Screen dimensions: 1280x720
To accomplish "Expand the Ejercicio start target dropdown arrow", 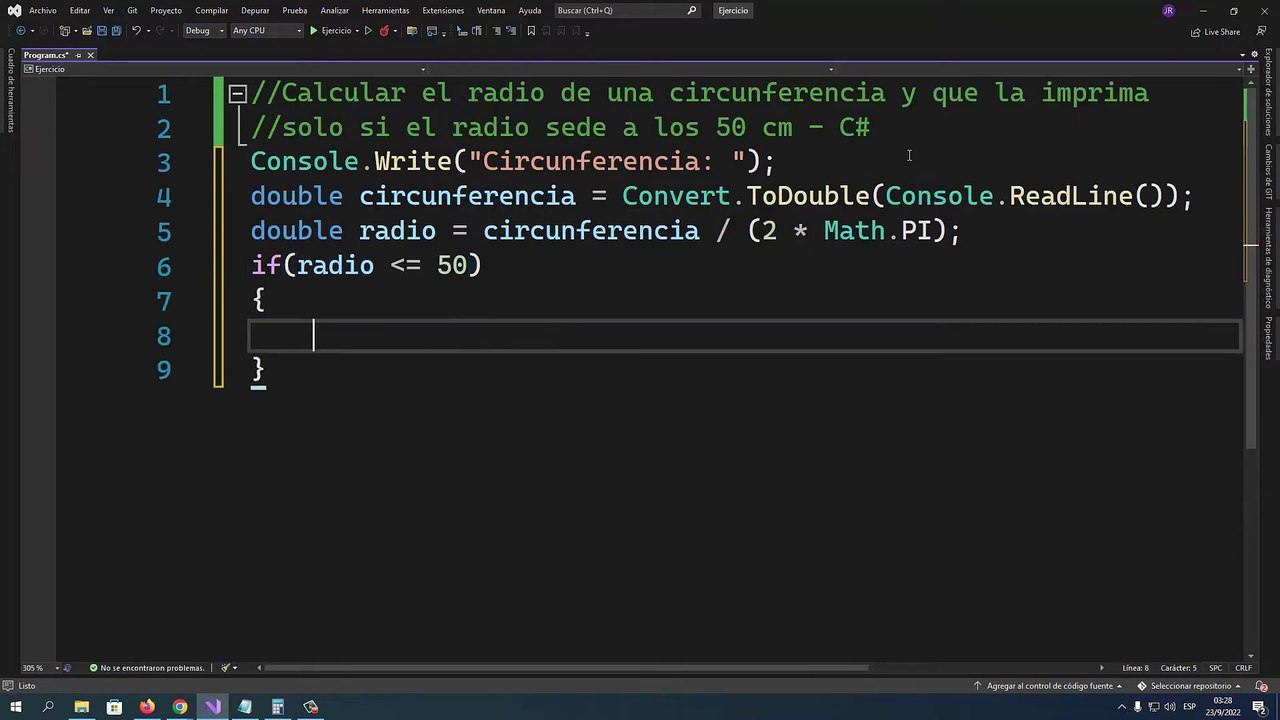I will 357,31.
